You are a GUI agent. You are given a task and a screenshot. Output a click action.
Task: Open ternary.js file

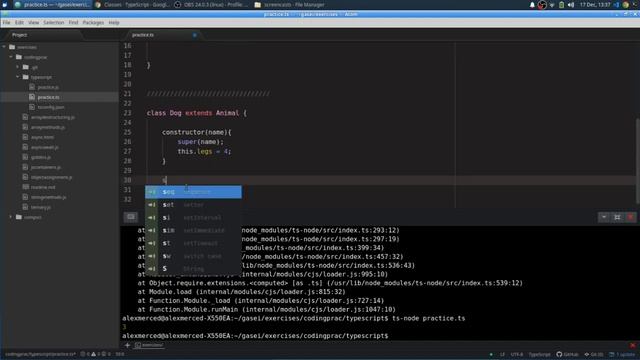point(41,207)
